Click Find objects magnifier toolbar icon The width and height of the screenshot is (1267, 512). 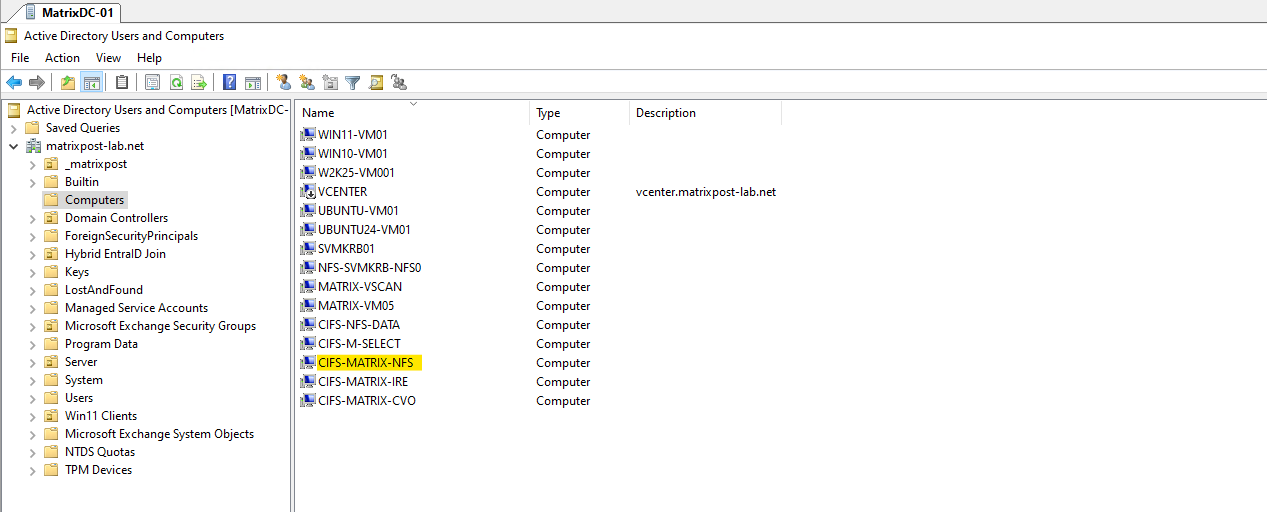pos(376,82)
